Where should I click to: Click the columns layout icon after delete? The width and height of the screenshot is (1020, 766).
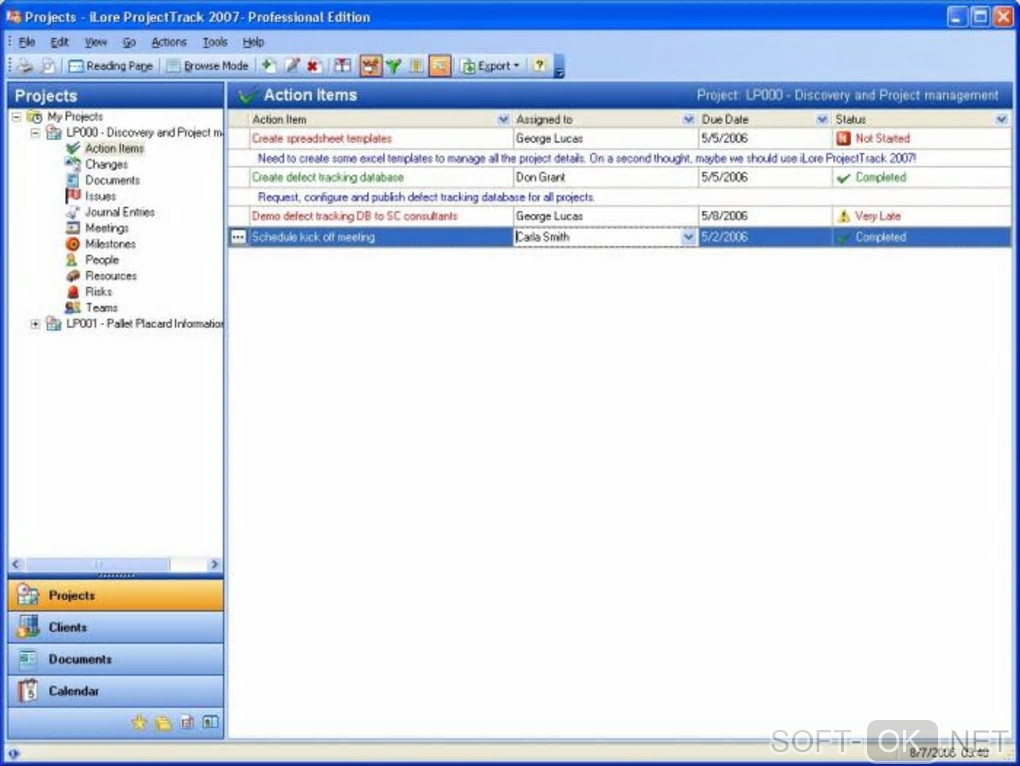tap(343, 66)
